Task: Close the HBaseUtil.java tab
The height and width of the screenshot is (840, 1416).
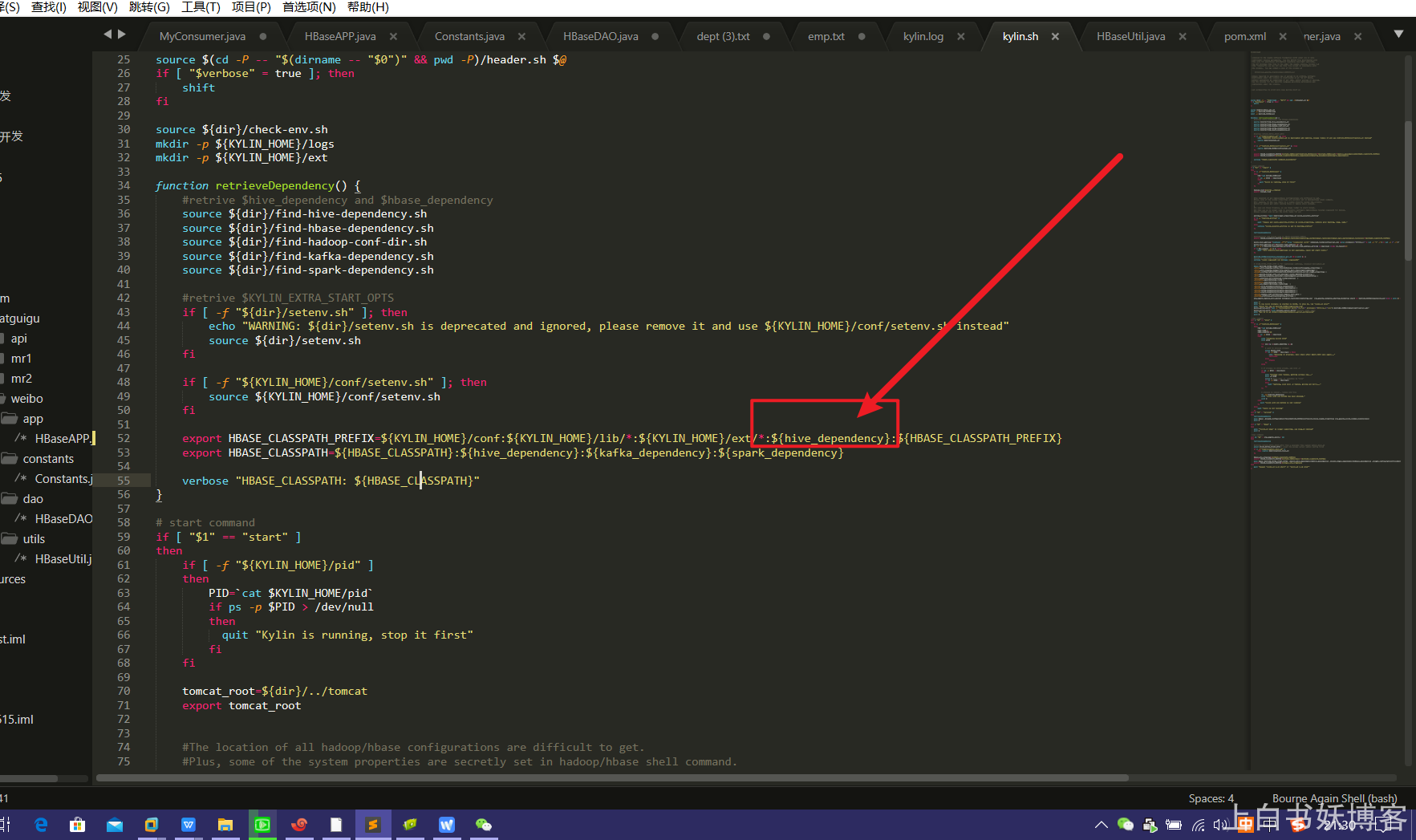Action: coord(1183,37)
